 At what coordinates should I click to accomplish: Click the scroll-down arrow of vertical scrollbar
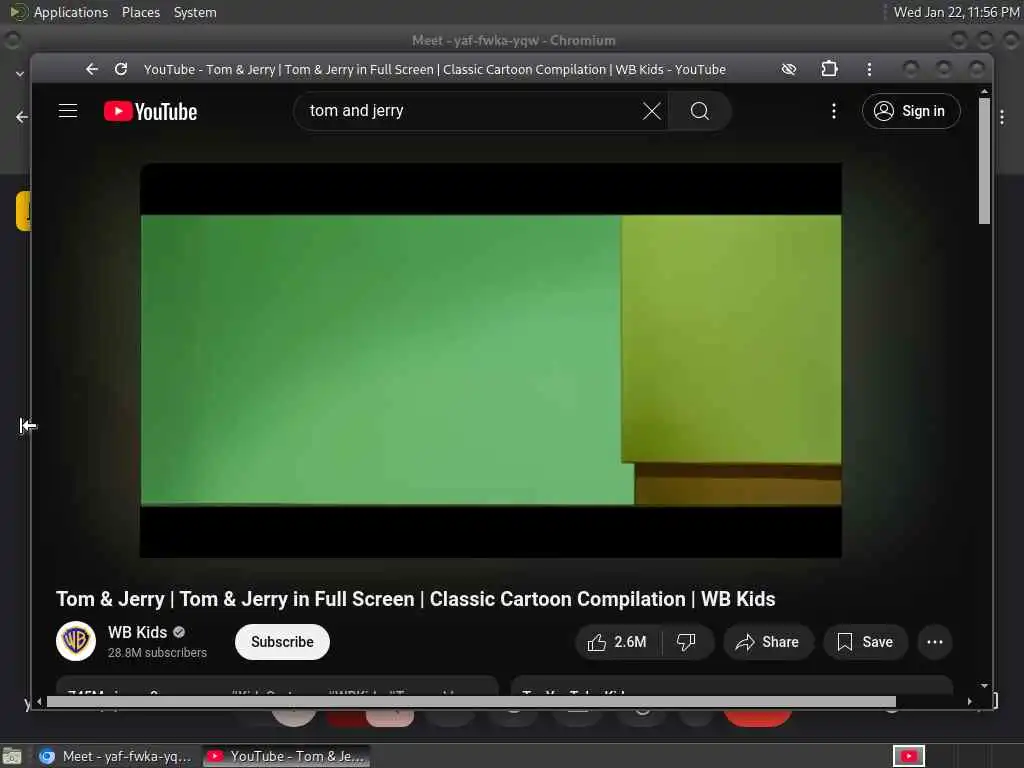click(984, 686)
